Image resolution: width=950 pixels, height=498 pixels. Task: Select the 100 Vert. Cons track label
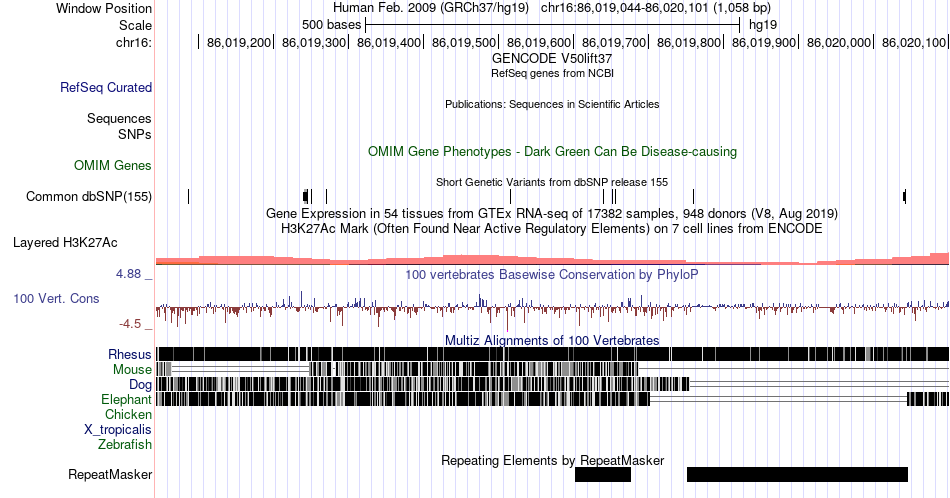pyautogui.click(x=56, y=298)
